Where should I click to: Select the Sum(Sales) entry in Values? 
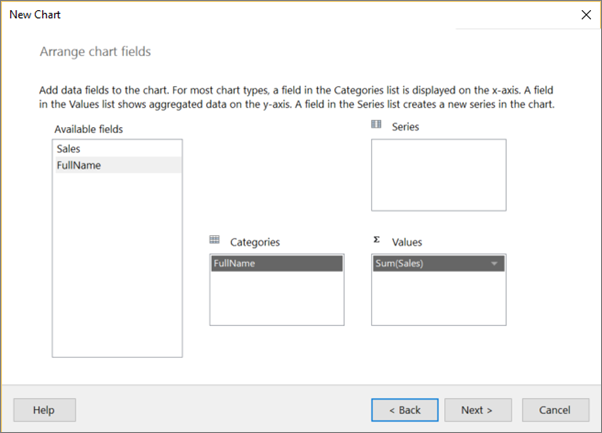(x=430, y=264)
